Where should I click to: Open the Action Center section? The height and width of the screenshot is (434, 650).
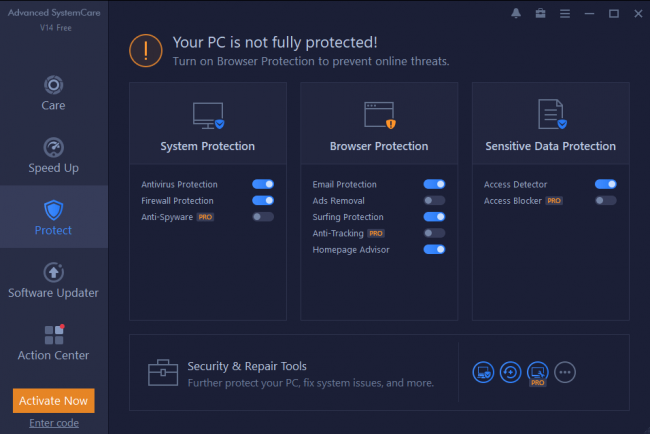pos(54,342)
